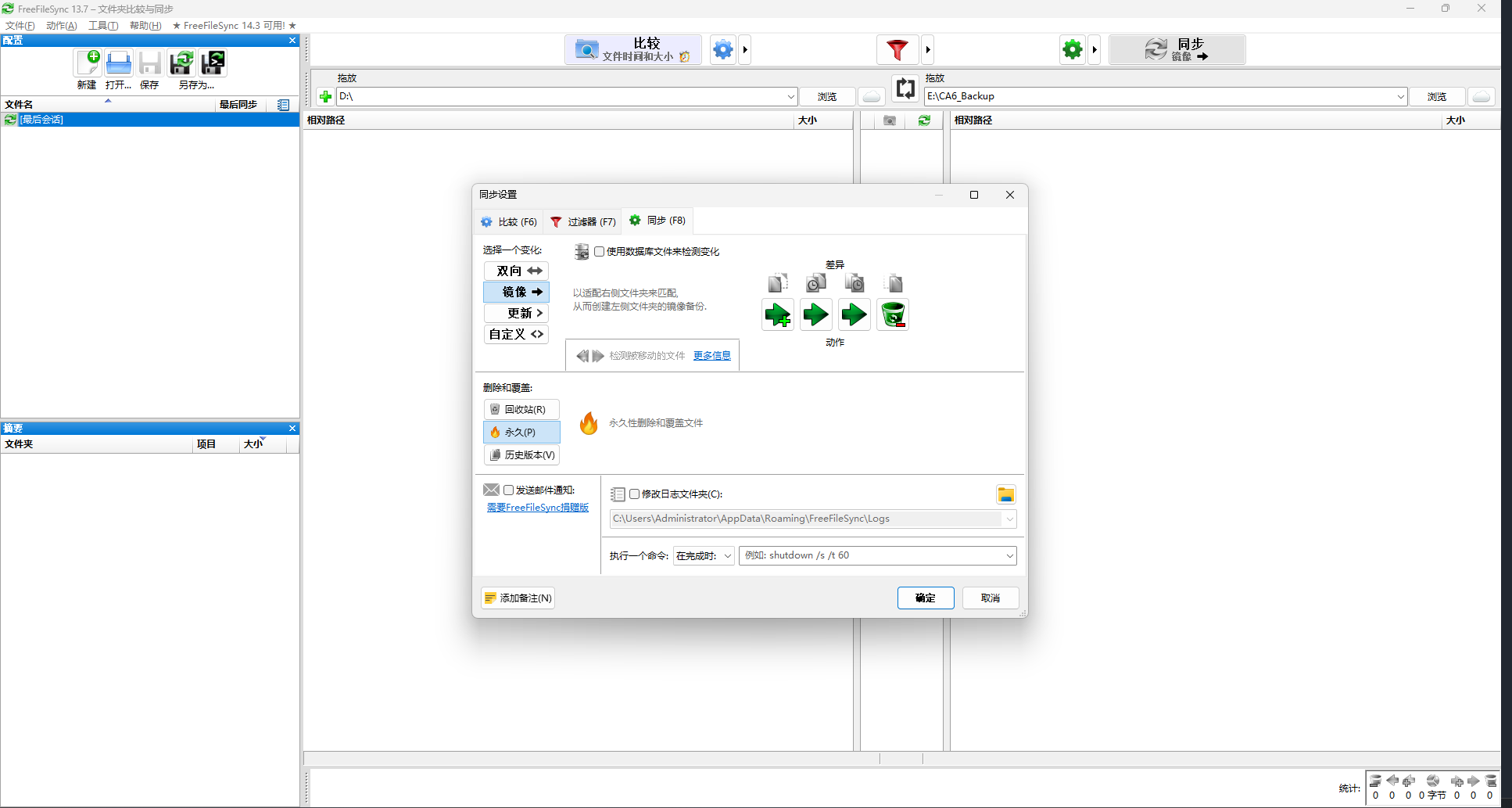
Task: Click the Cancel (取消) button
Action: pos(991,598)
